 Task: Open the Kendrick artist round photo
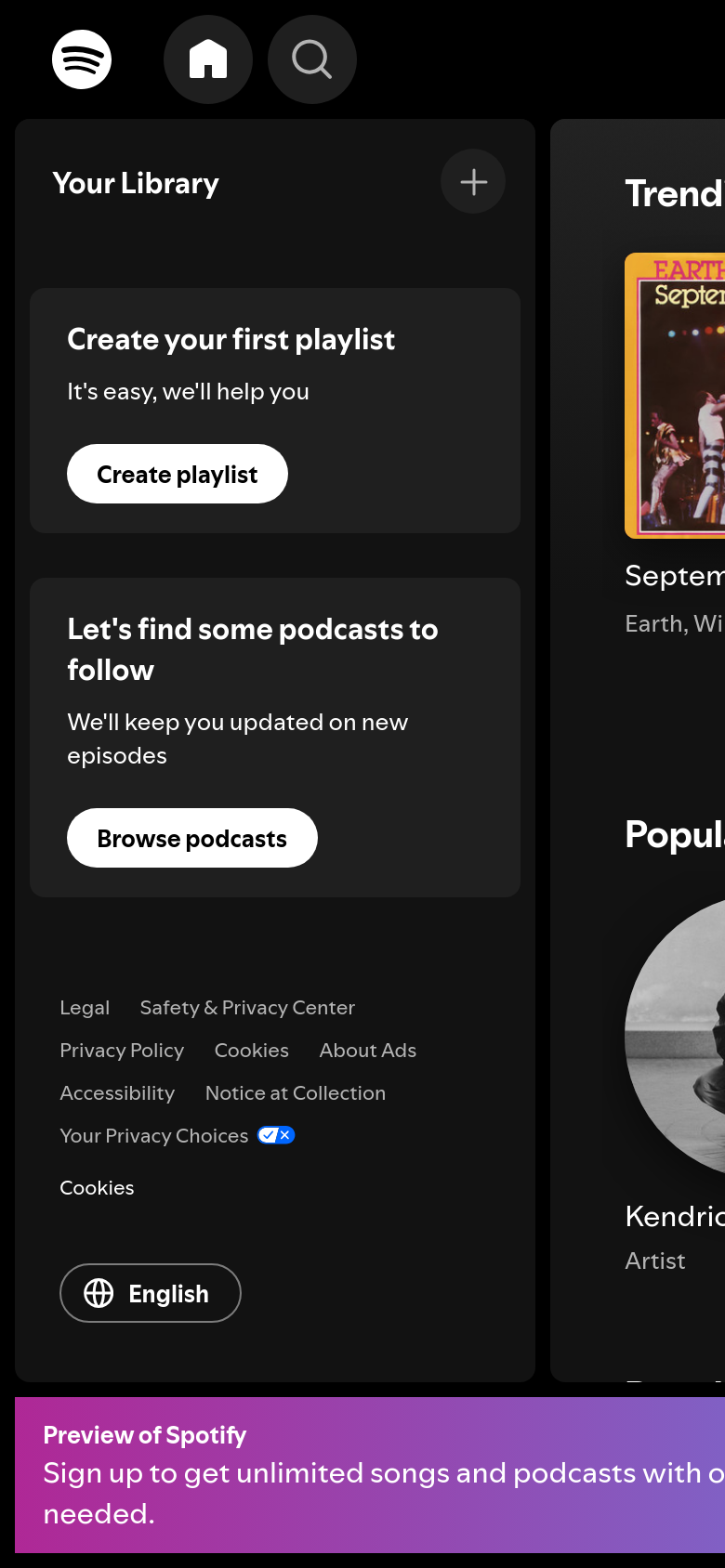coord(675,1037)
